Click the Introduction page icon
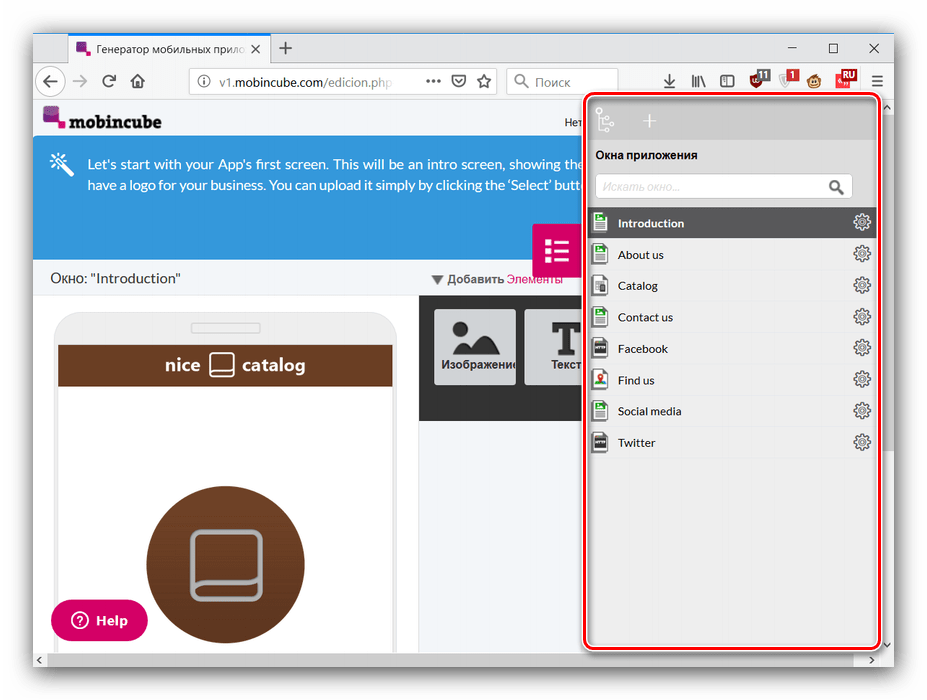The width and height of the screenshot is (927, 700). [x=600, y=222]
